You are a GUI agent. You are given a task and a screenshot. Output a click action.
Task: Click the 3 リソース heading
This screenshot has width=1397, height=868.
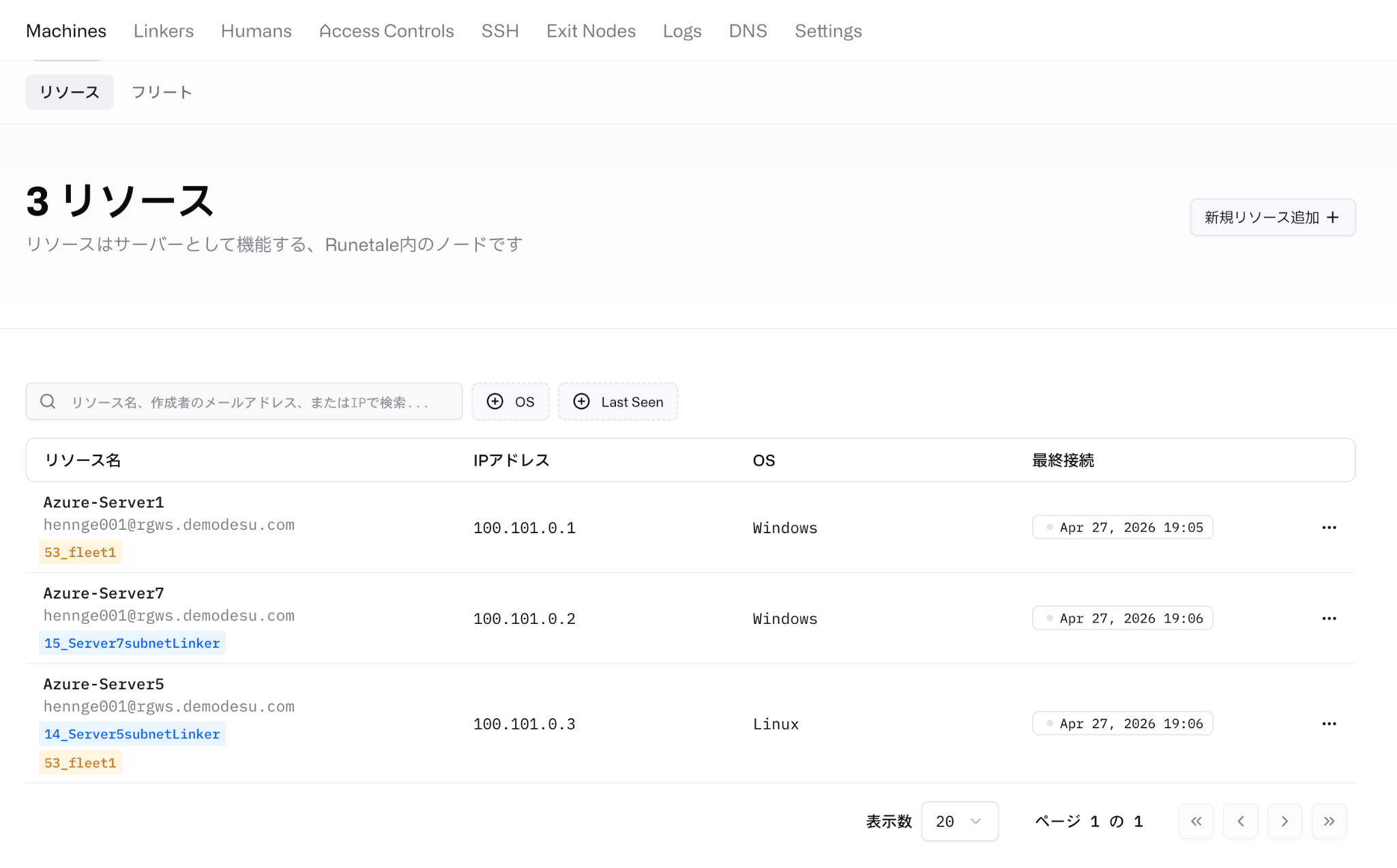[x=120, y=201]
